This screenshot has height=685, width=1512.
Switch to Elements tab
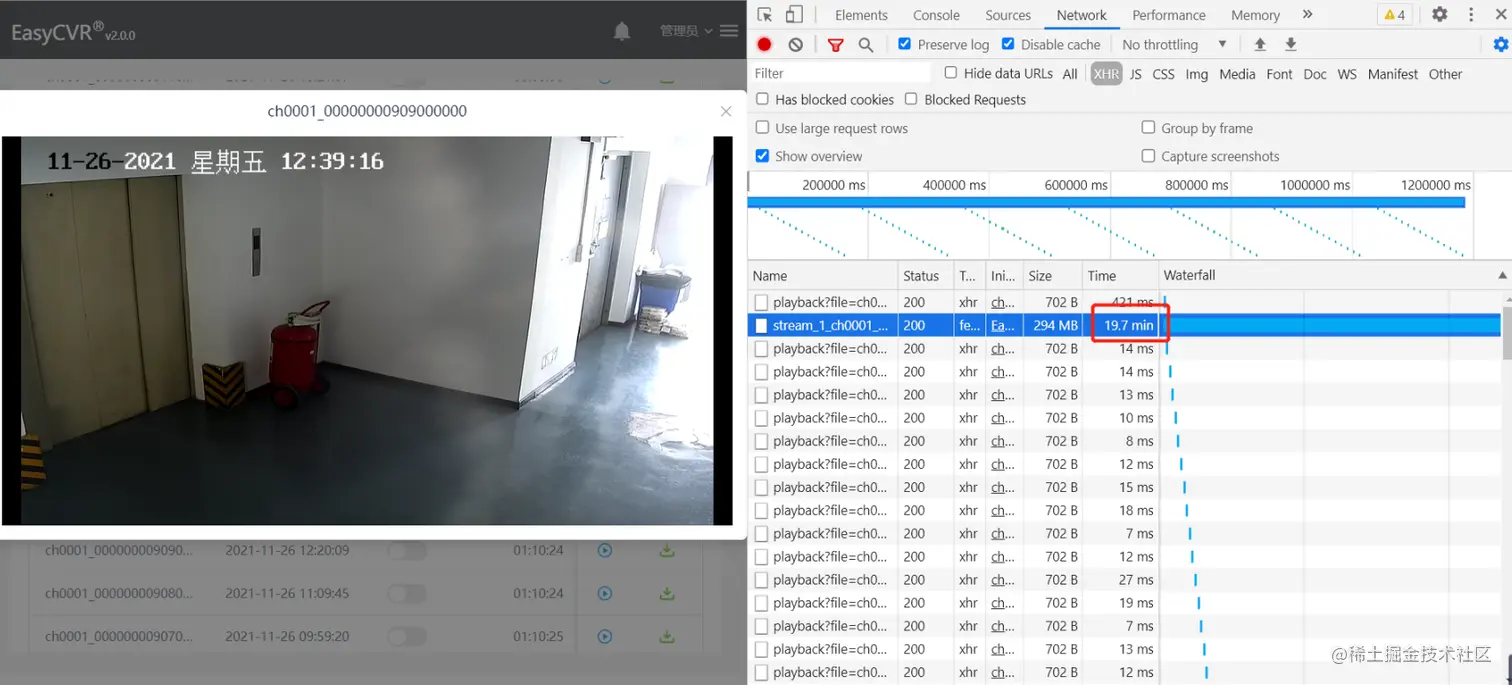click(x=861, y=15)
